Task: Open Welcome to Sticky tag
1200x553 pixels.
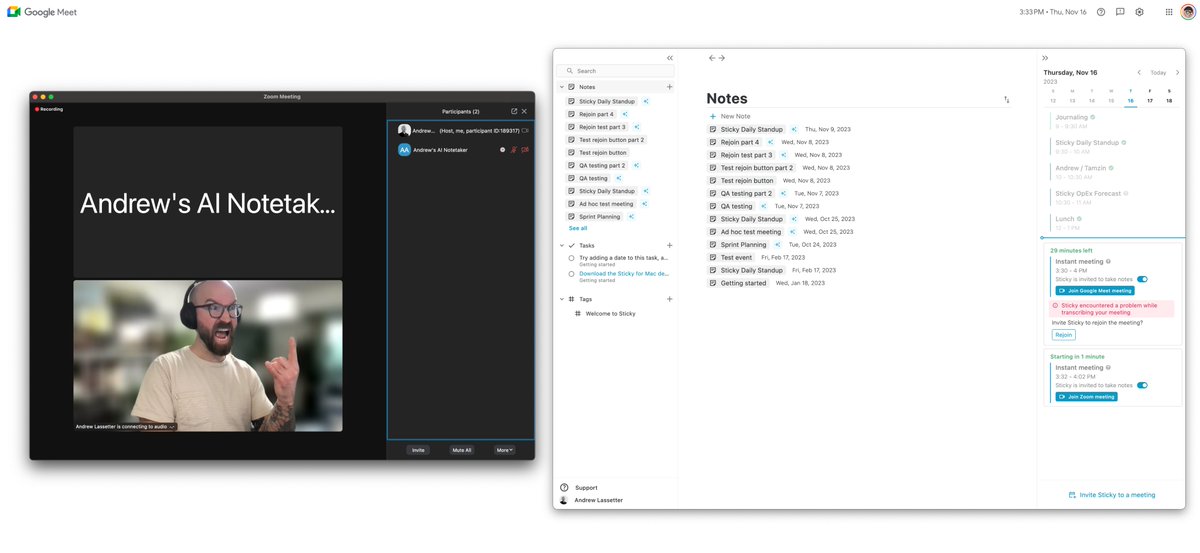Action: click(612, 314)
